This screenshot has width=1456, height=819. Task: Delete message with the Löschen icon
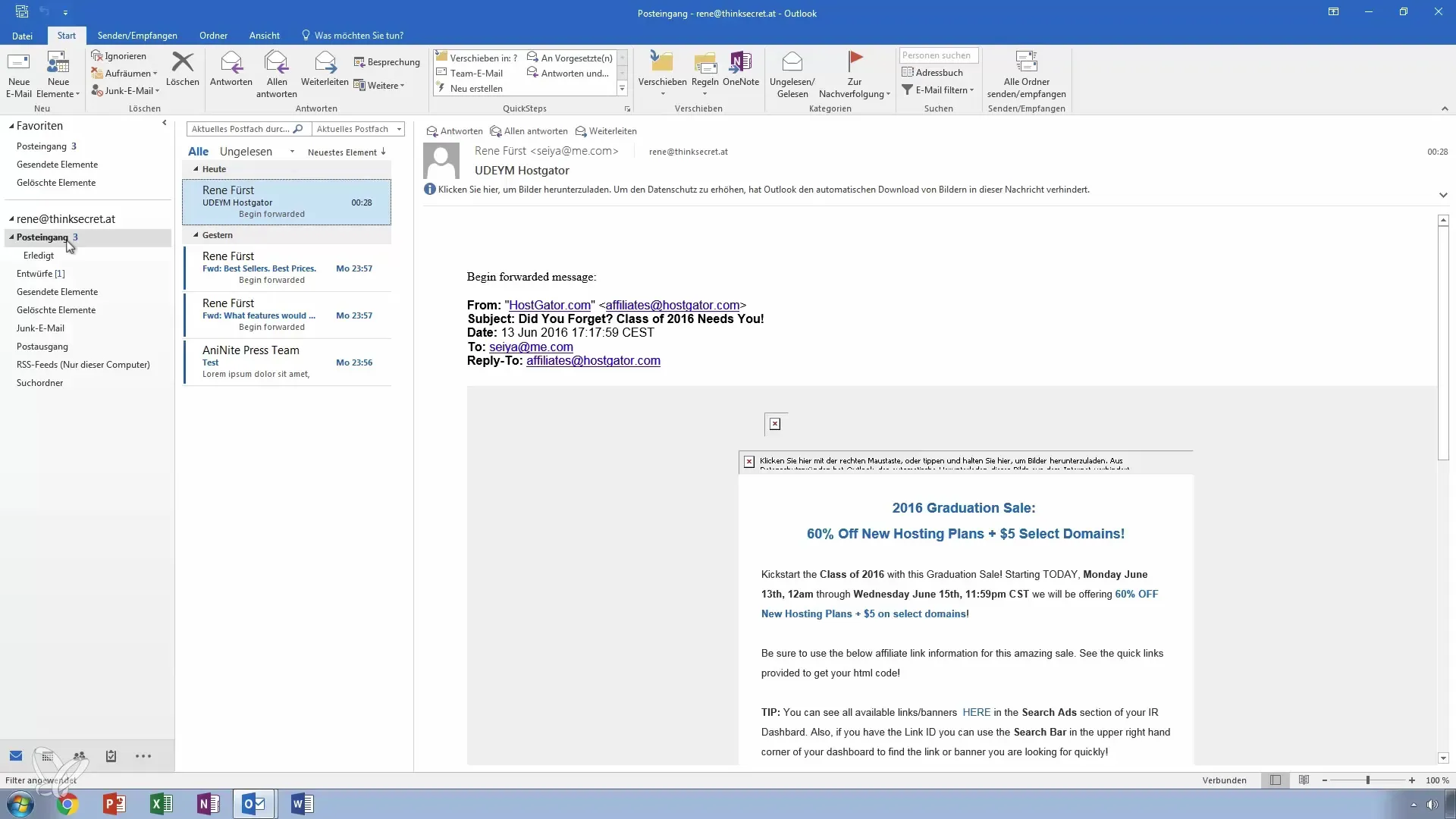[x=183, y=62]
